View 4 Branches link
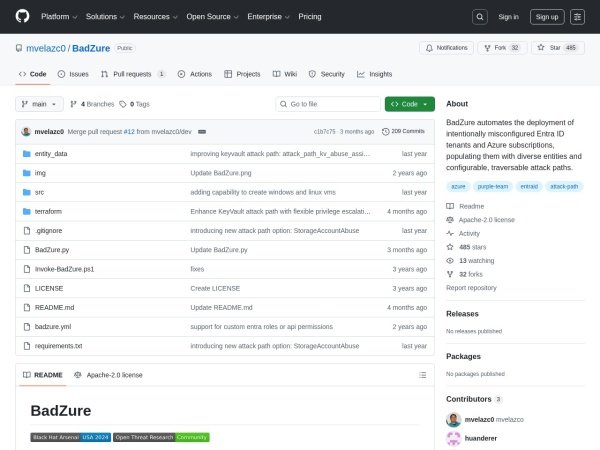This screenshot has height=450, width=600. coord(92,104)
